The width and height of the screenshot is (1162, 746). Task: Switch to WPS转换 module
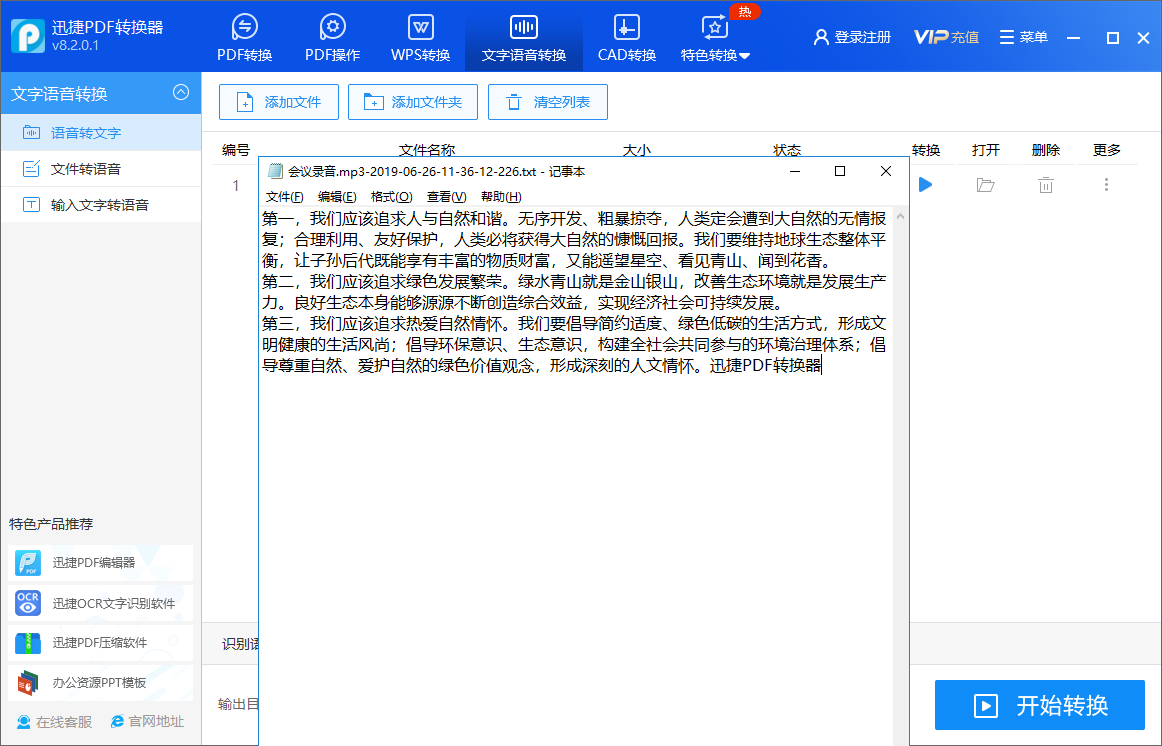(x=421, y=38)
